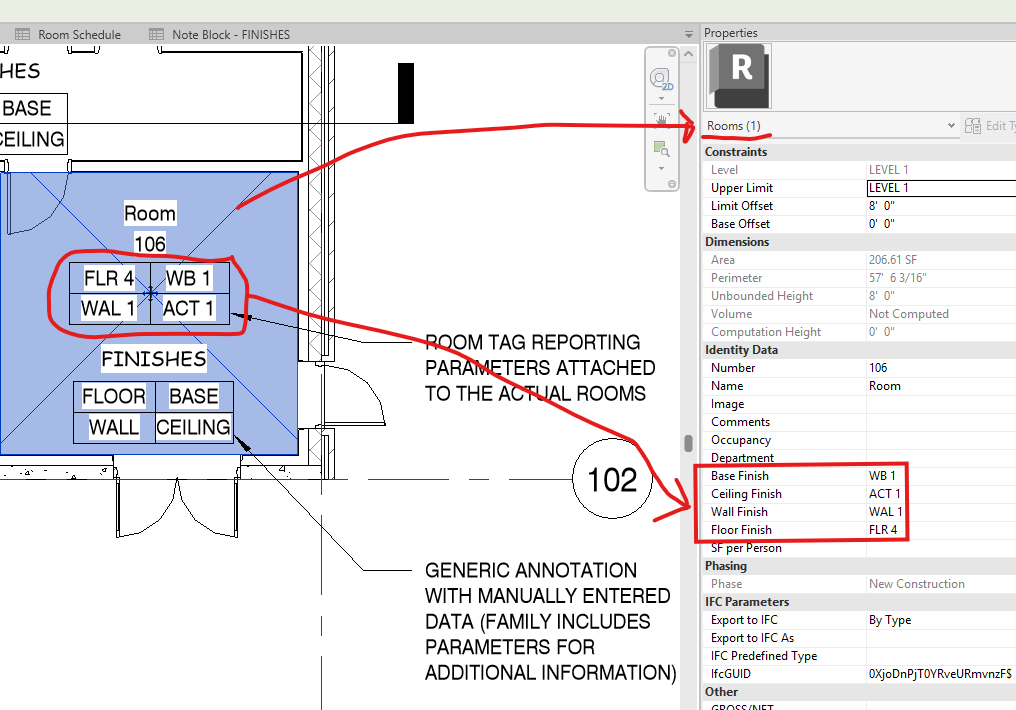The image size is (1016, 710).
Task: Click the Image property value field
Action: tap(941, 404)
